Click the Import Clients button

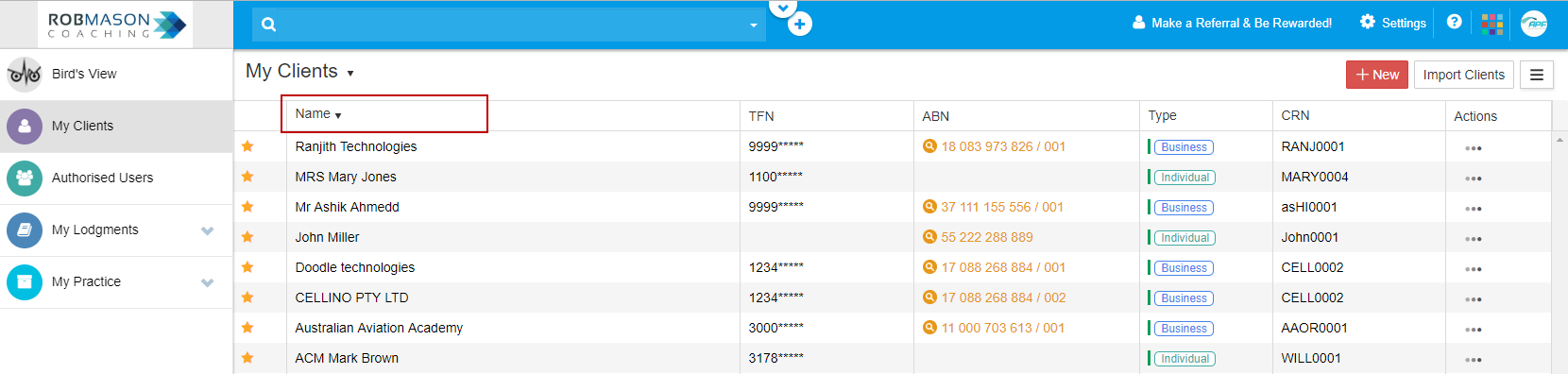click(1463, 75)
